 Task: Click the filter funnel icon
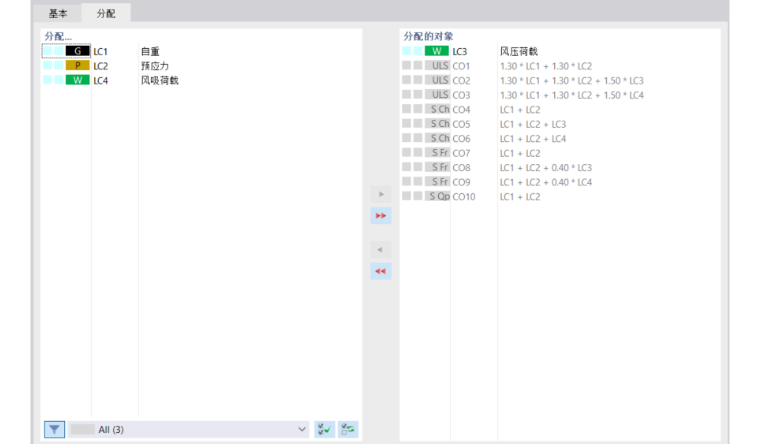(54, 429)
